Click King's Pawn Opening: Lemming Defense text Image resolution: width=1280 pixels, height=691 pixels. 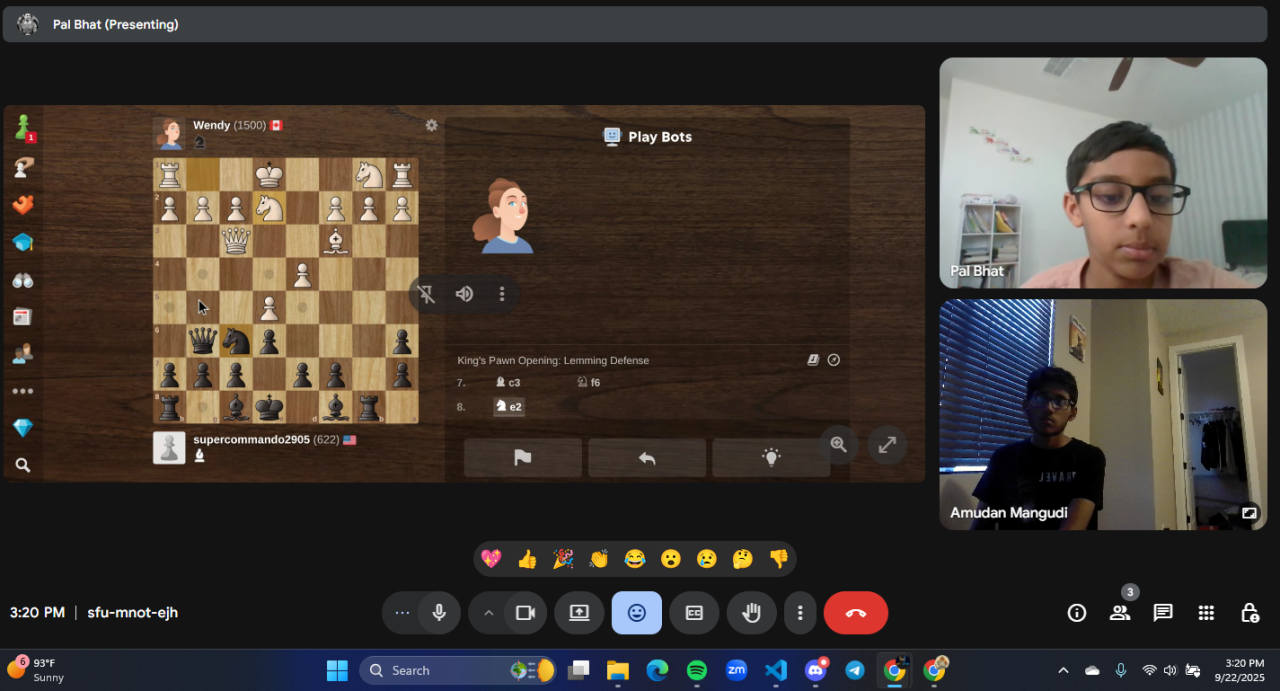pos(553,360)
